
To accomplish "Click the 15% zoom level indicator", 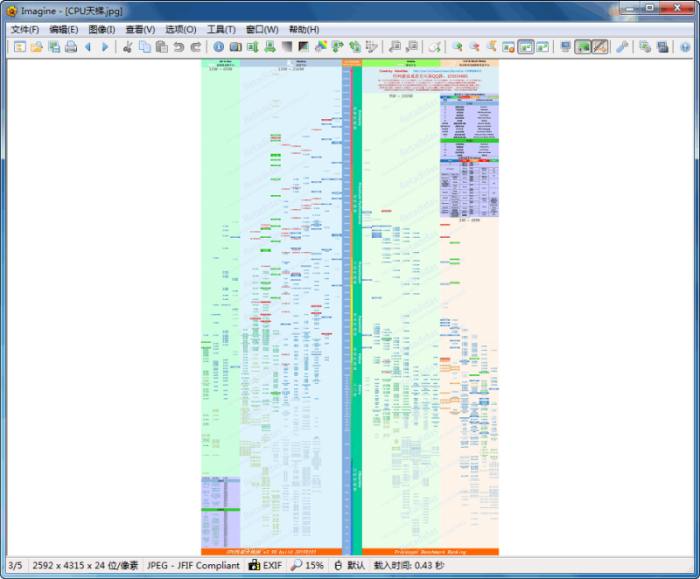I will pyautogui.click(x=308, y=566).
